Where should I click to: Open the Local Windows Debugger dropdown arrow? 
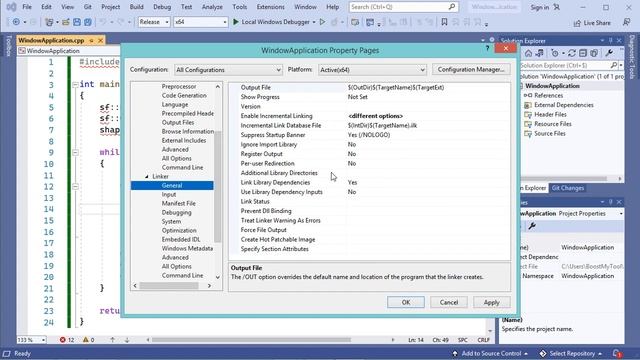click(x=314, y=22)
